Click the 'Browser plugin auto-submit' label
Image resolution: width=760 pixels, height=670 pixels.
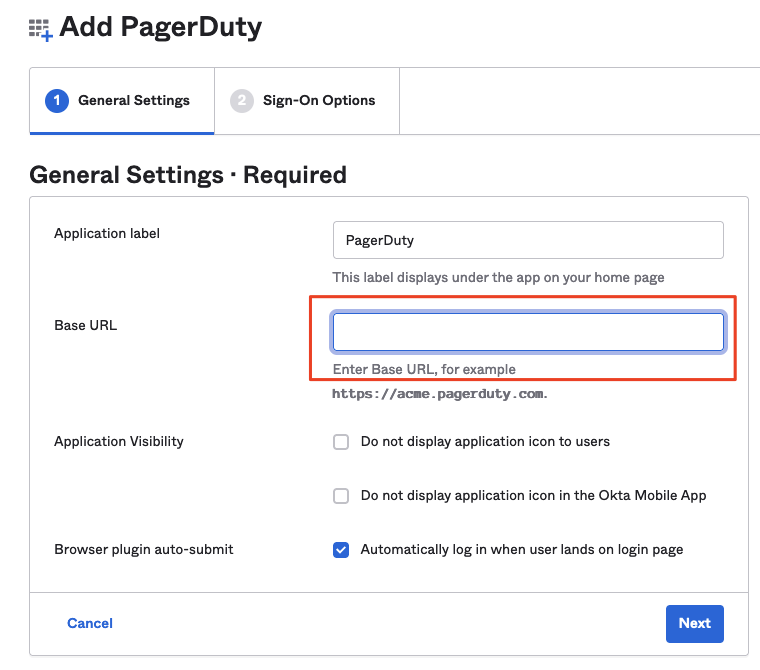(x=144, y=549)
